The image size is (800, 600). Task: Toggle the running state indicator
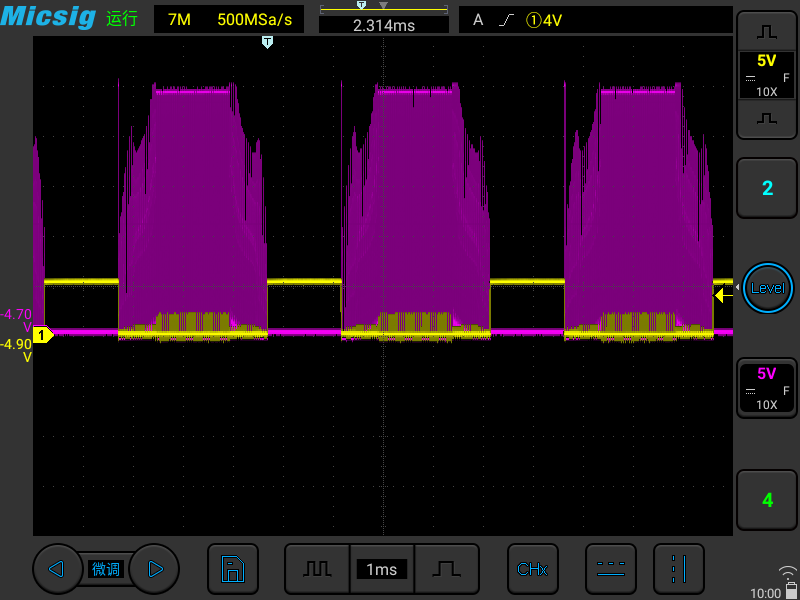point(122,19)
